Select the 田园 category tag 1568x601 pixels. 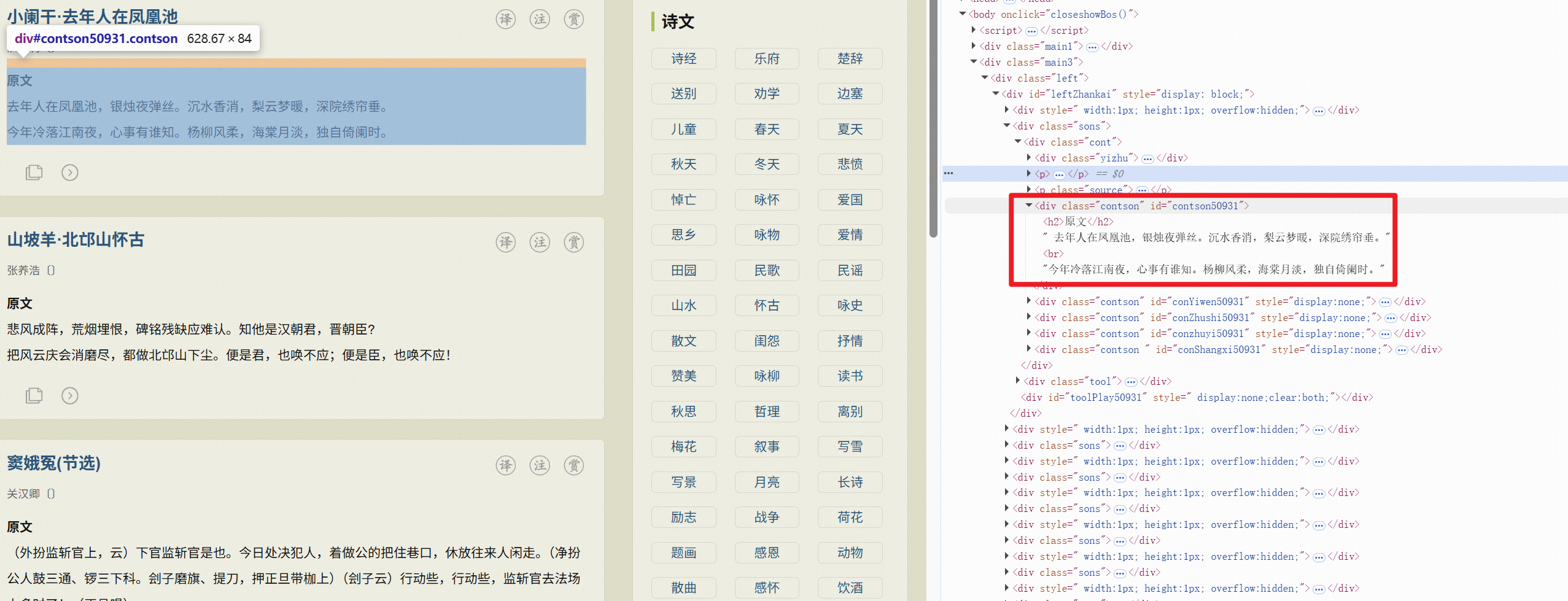[x=683, y=270]
